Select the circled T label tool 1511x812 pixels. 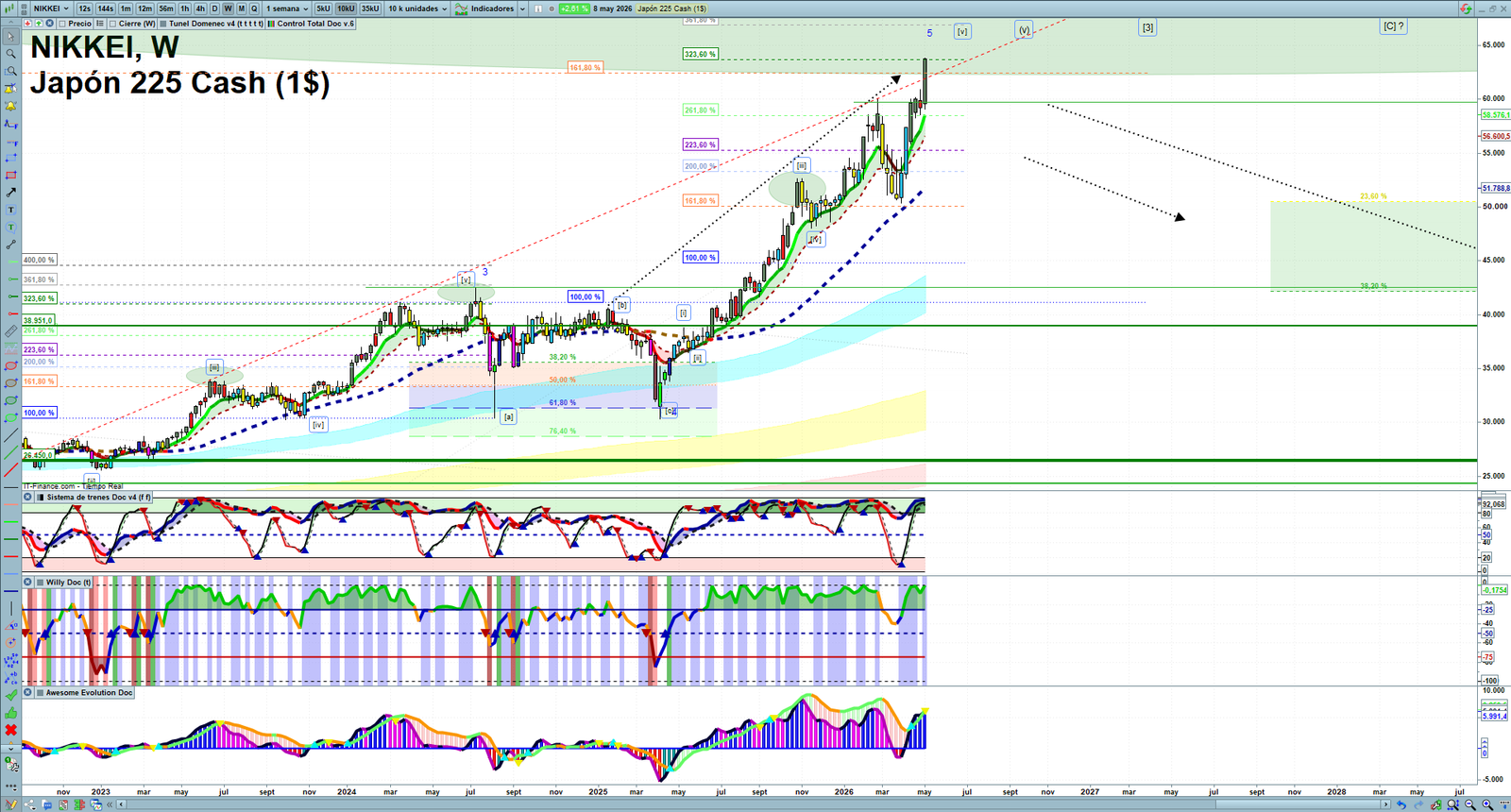coord(10,227)
